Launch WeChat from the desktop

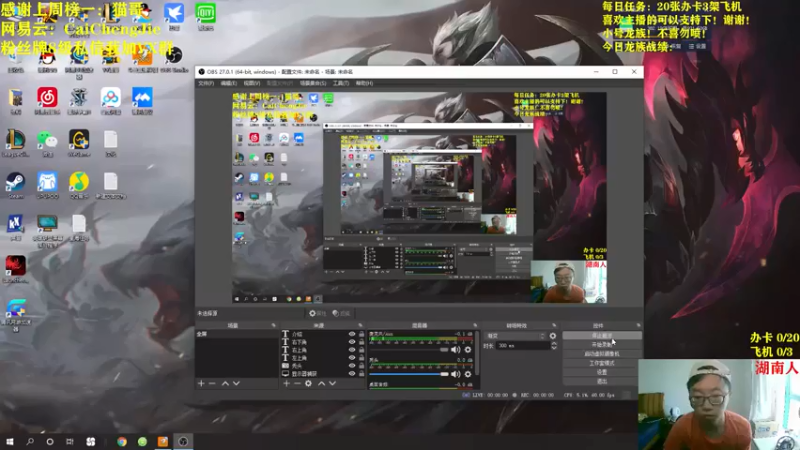(47, 140)
